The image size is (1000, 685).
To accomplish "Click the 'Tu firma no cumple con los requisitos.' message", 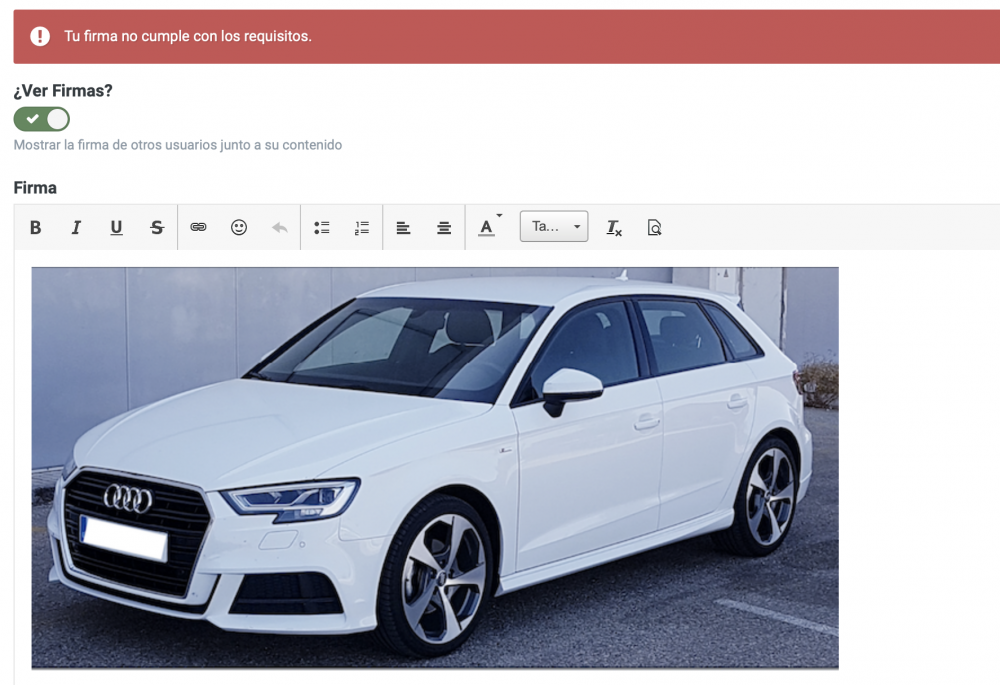I will click(x=188, y=36).
